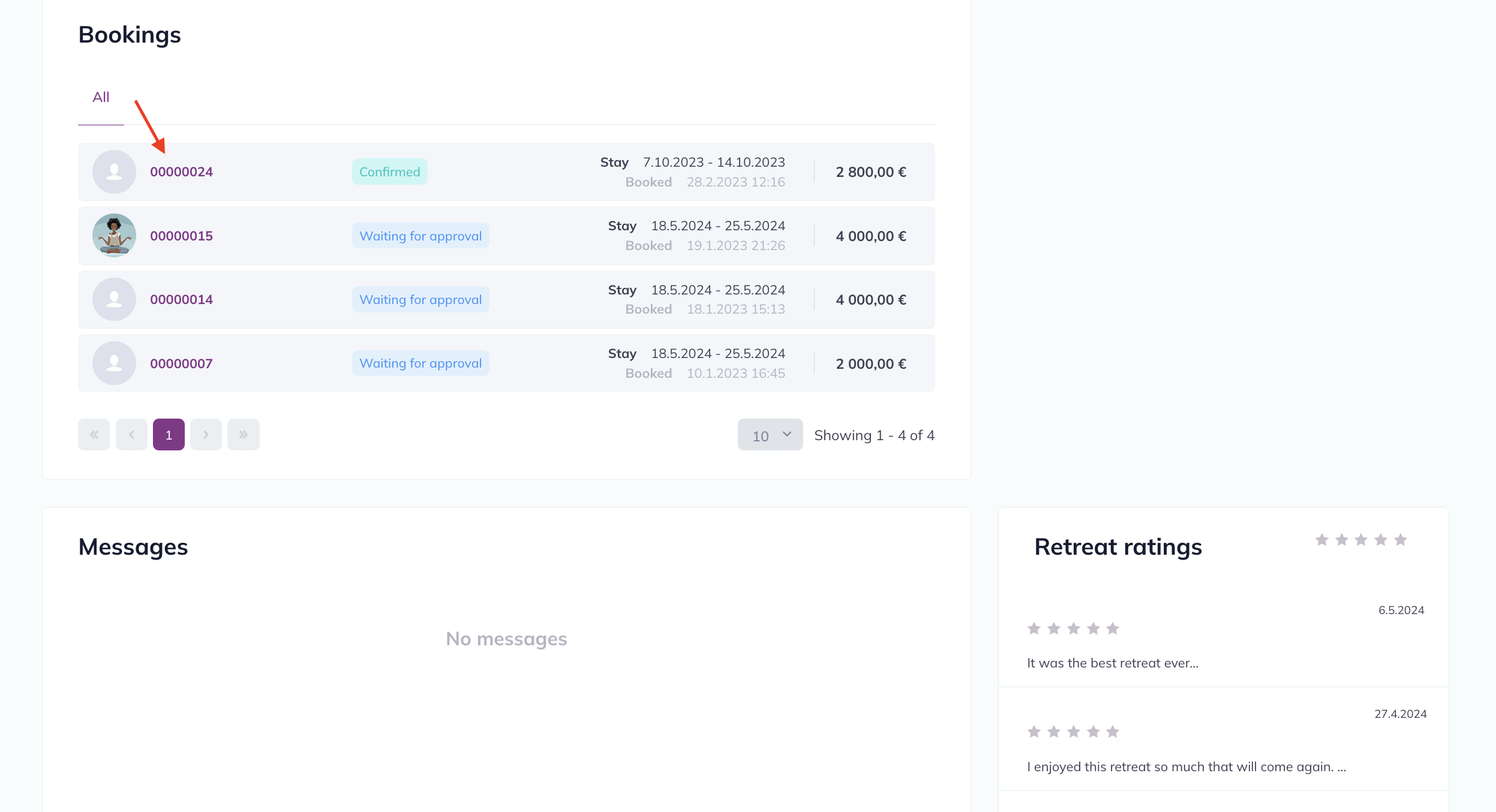Viewport: 1496px width, 812px height.
Task: Open booking 00000024
Action: [181, 172]
